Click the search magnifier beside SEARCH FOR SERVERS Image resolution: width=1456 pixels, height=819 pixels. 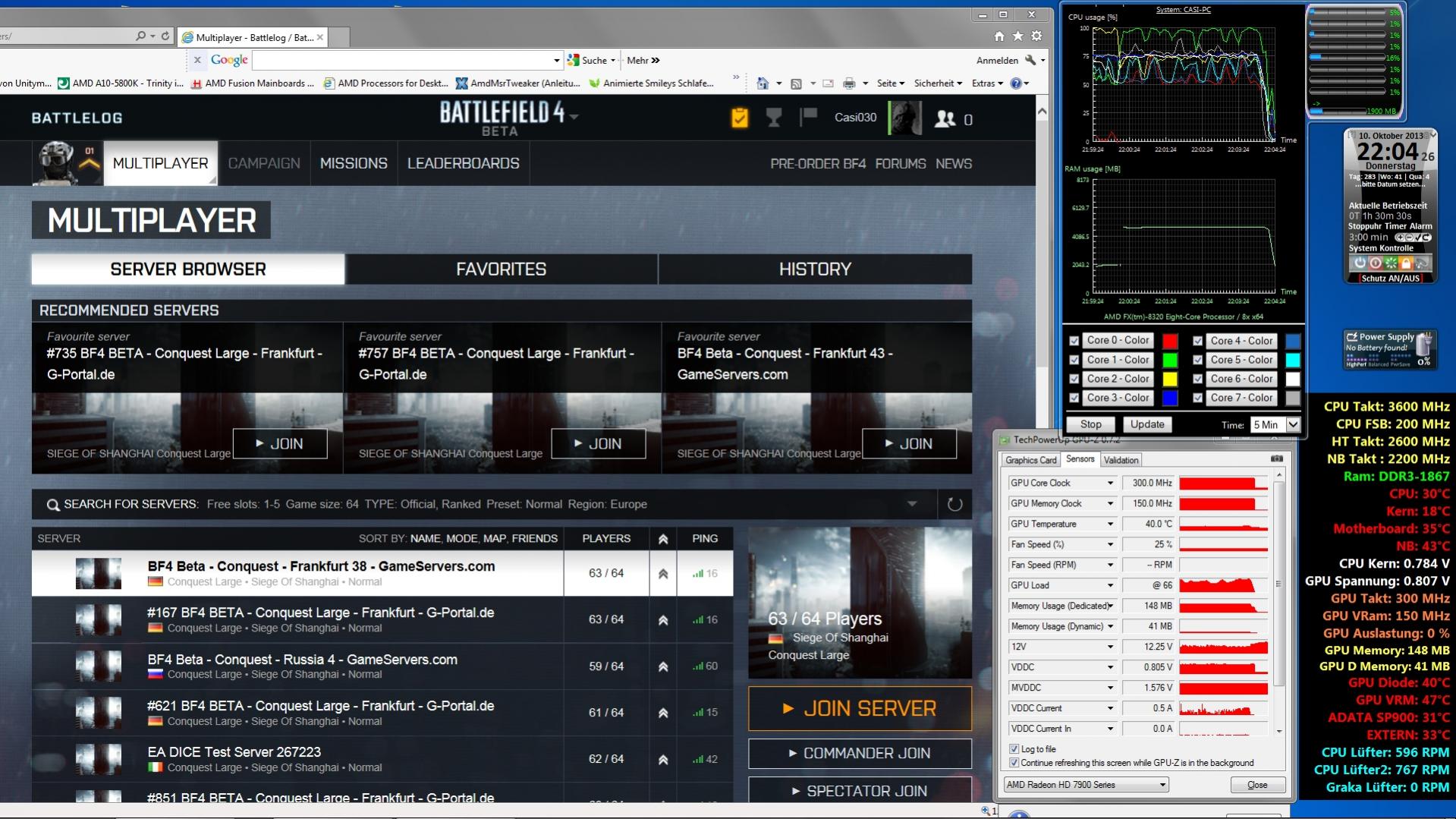tap(52, 505)
